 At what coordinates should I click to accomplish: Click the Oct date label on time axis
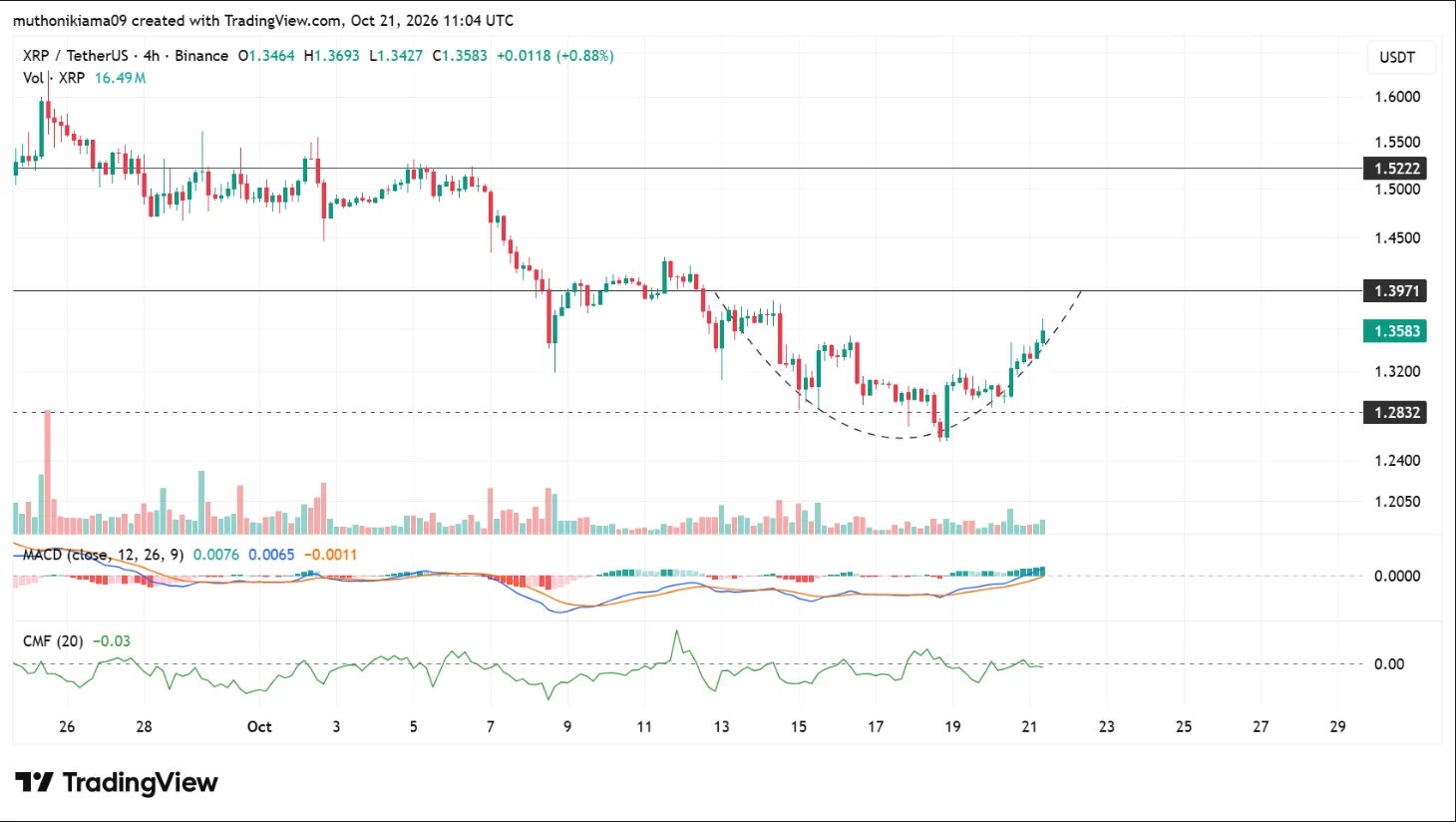click(259, 726)
